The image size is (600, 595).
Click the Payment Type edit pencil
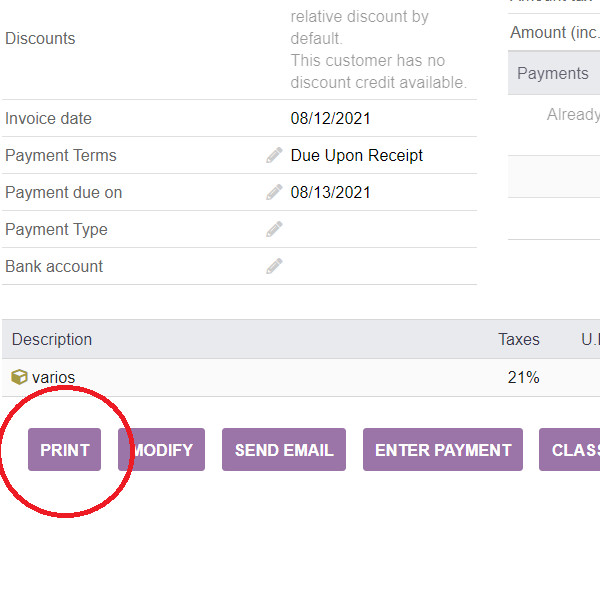point(274,229)
